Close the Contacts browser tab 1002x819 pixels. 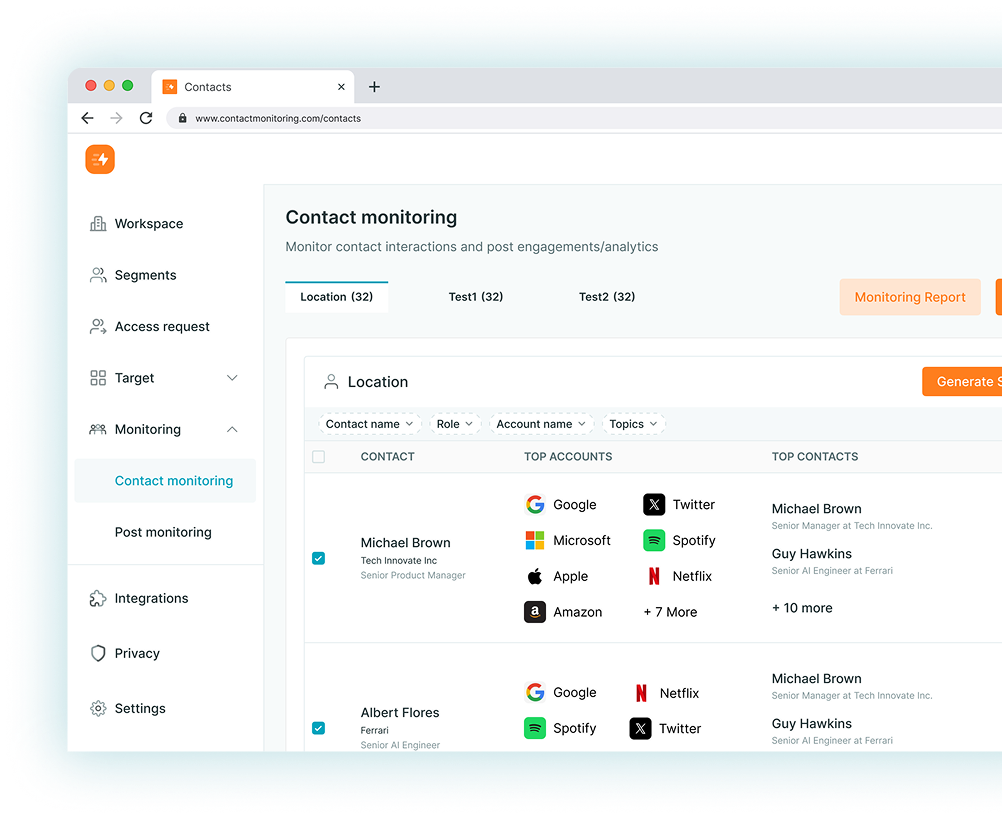click(341, 87)
